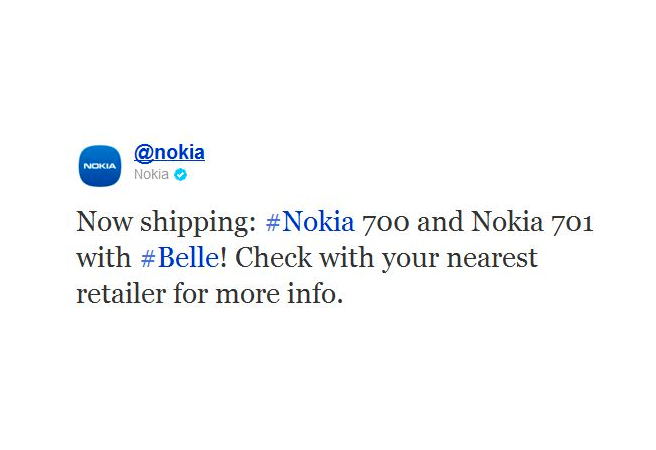Click the words 'more info.'

coord(279,294)
